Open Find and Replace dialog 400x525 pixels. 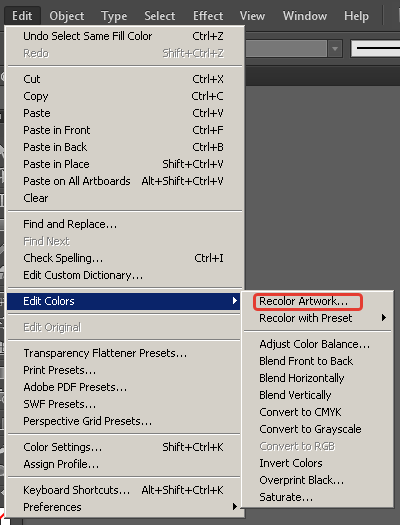(124, 224)
